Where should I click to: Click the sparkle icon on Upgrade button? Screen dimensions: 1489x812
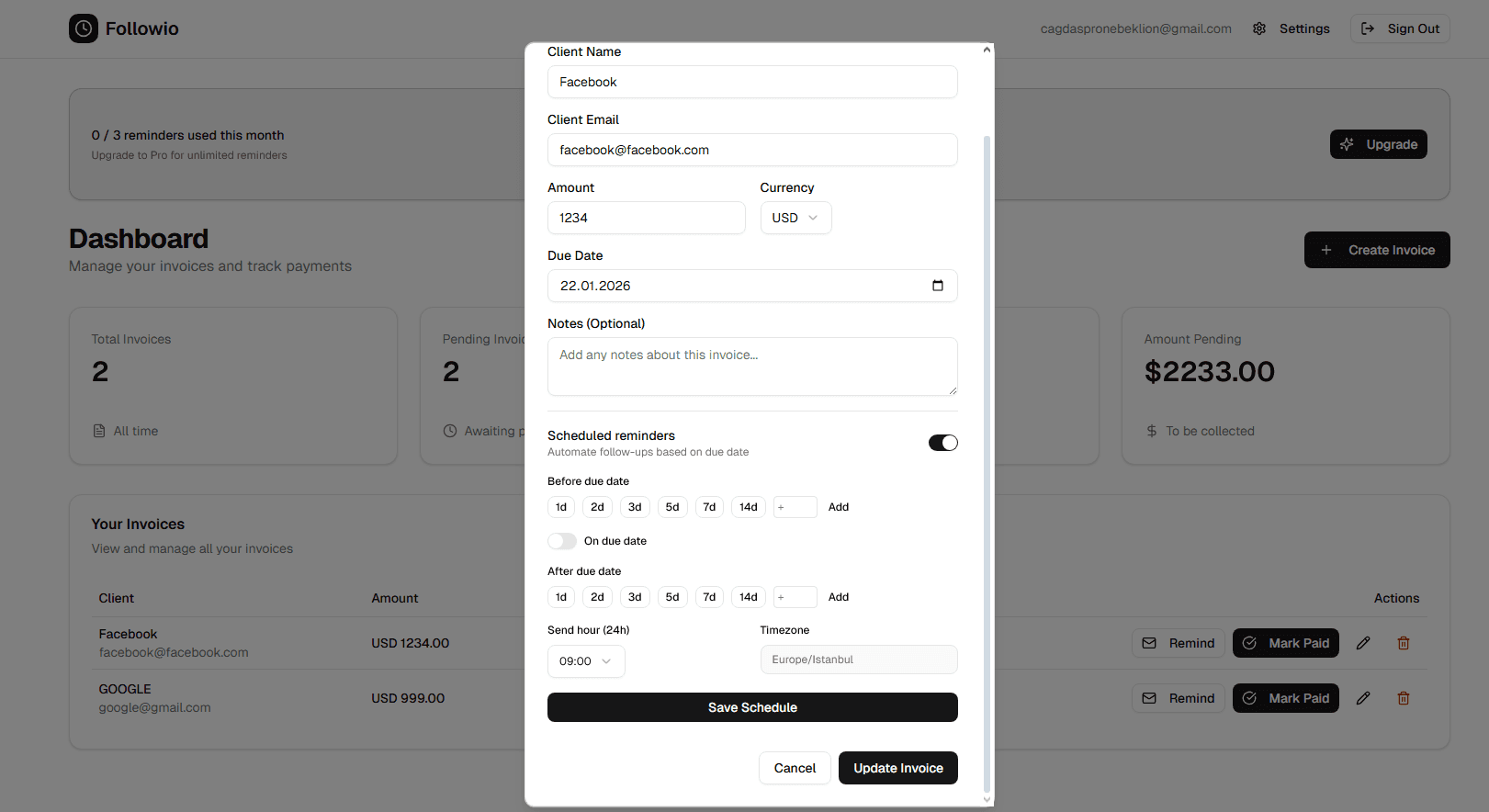pyautogui.click(x=1347, y=144)
